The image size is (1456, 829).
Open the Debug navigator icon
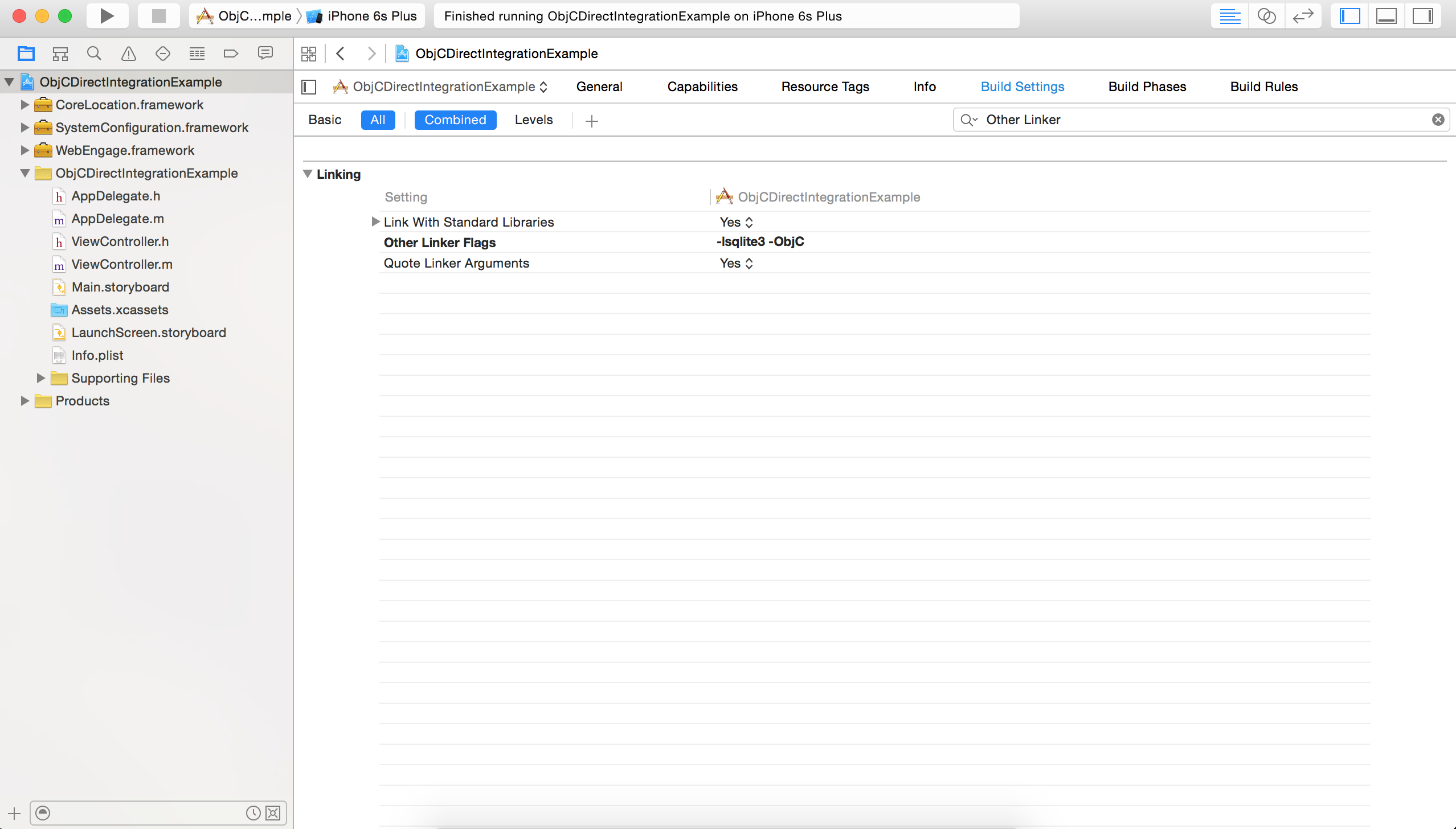tap(197, 54)
